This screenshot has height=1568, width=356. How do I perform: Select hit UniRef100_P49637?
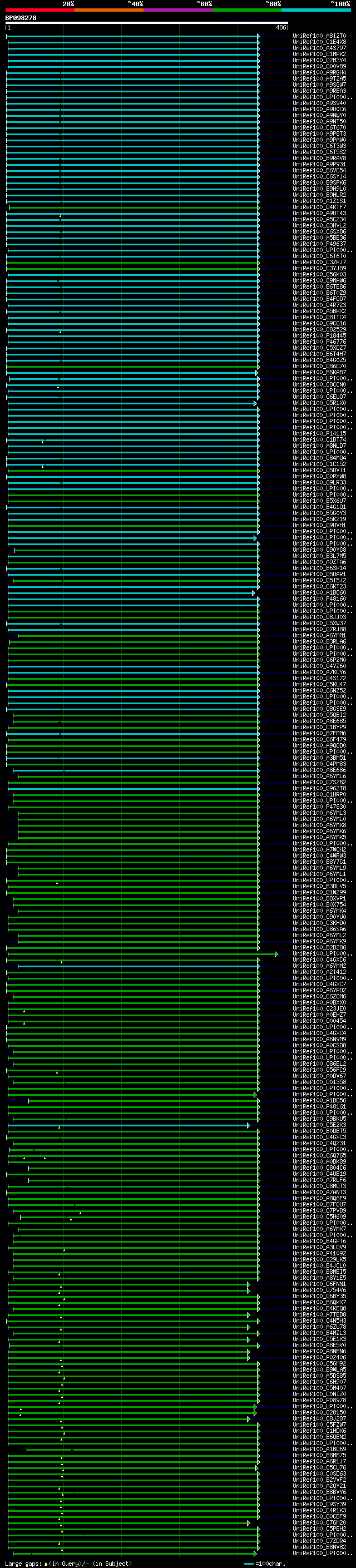coord(319,244)
